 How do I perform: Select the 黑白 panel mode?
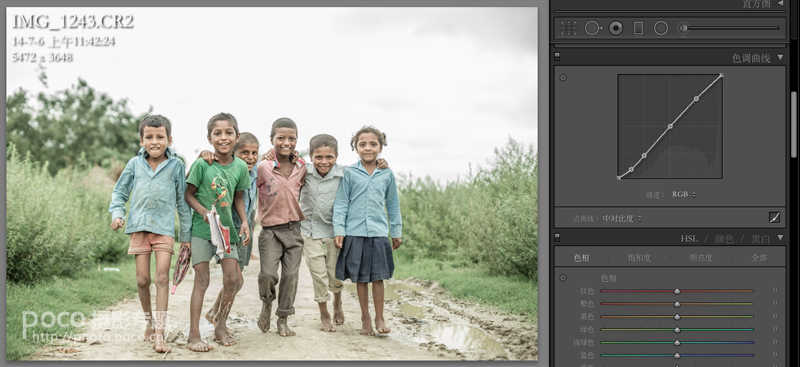click(x=760, y=238)
